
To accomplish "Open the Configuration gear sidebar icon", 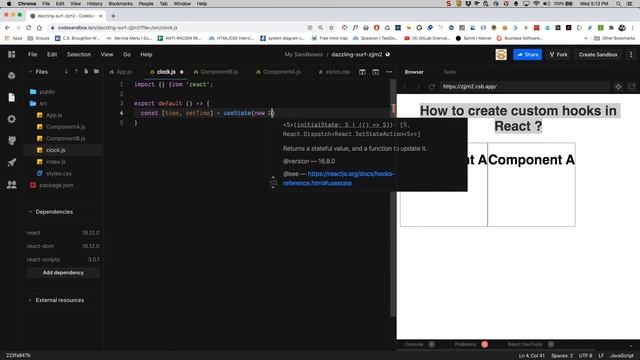I will [11, 119].
